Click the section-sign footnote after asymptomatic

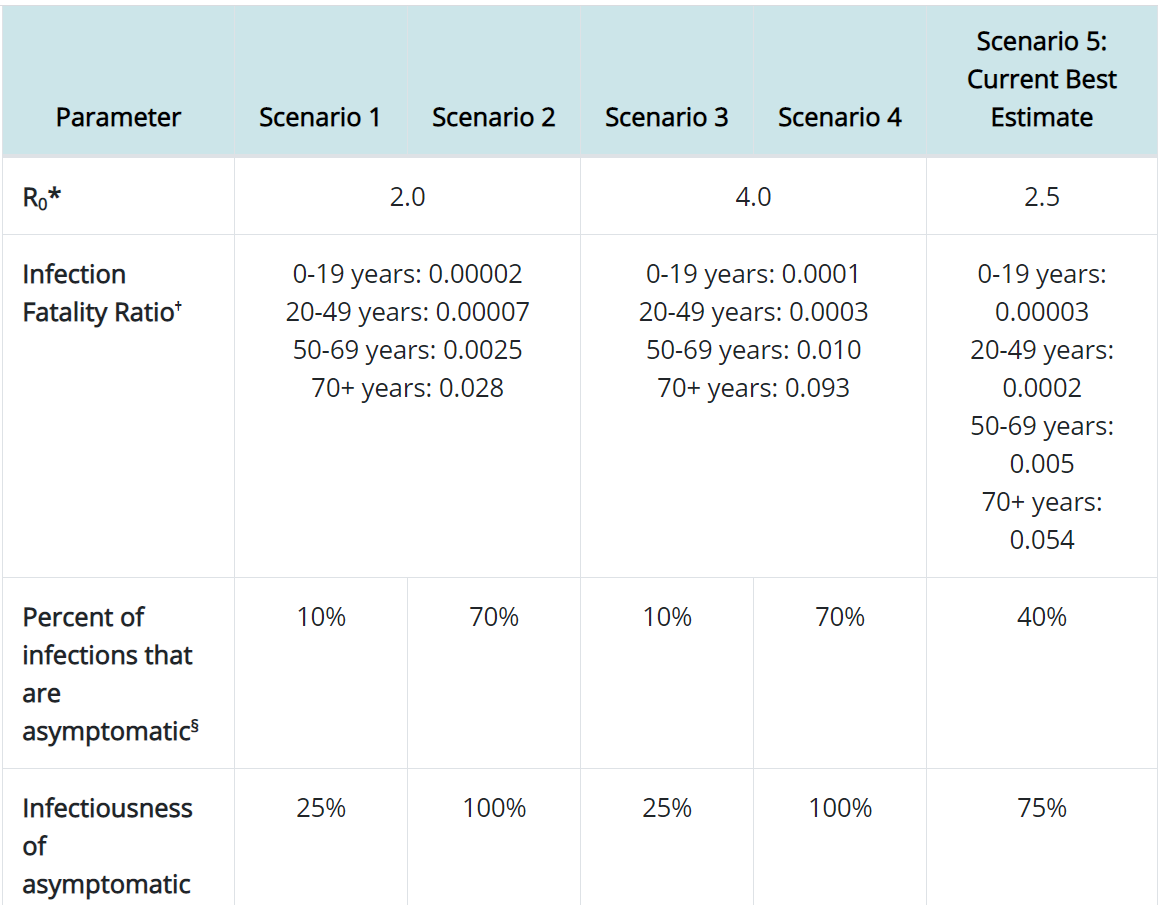pyautogui.click(x=195, y=726)
